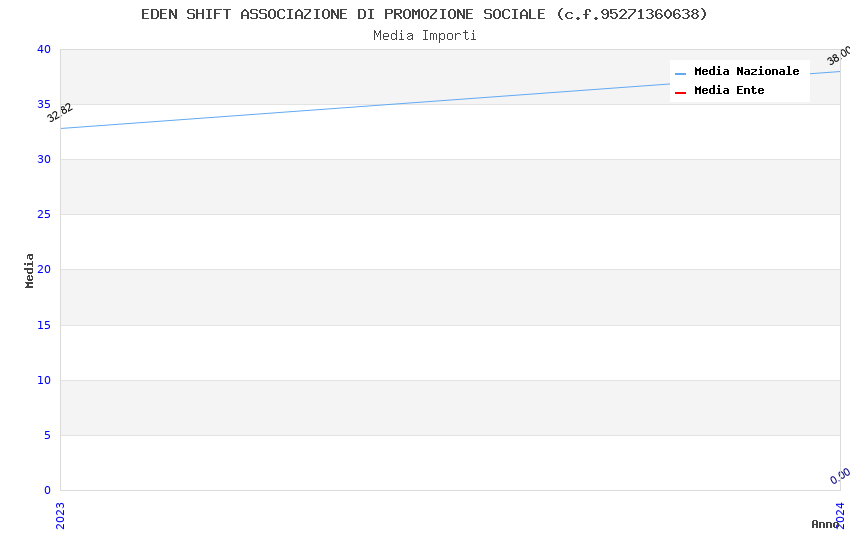850x550 pixels.
Task: Click the 10 y-axis tick label
Action: [x=44, y=380]
